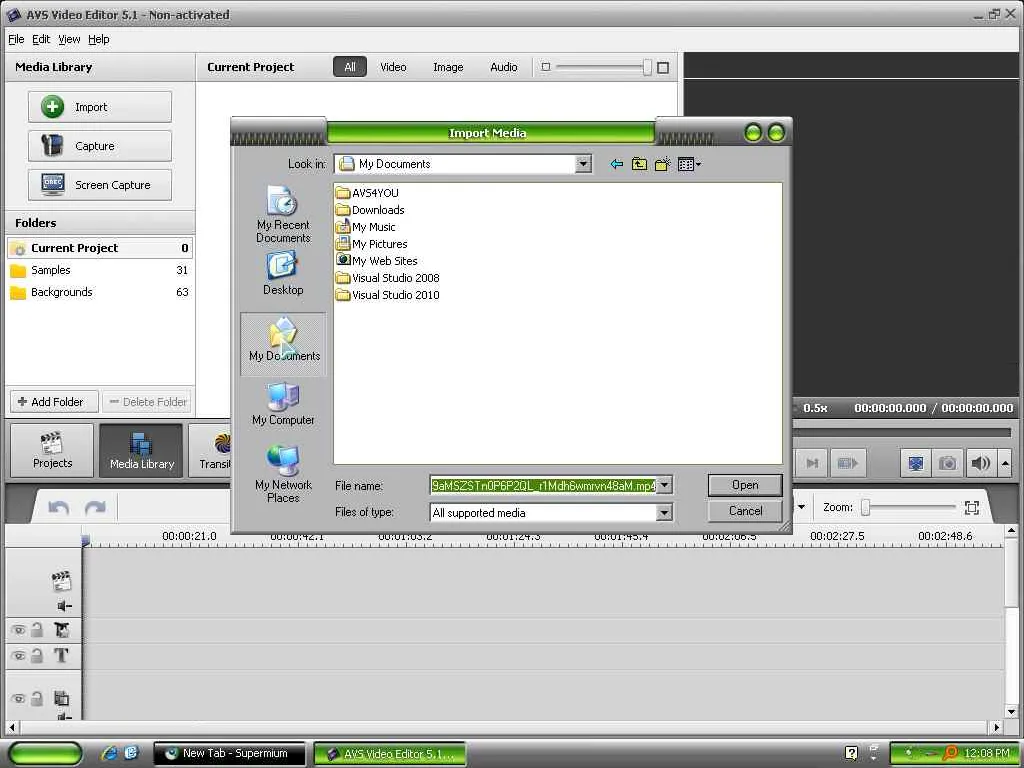Toggle visibility of the text track
This screenshot has height=768, width=1024.
coord(18,656)
